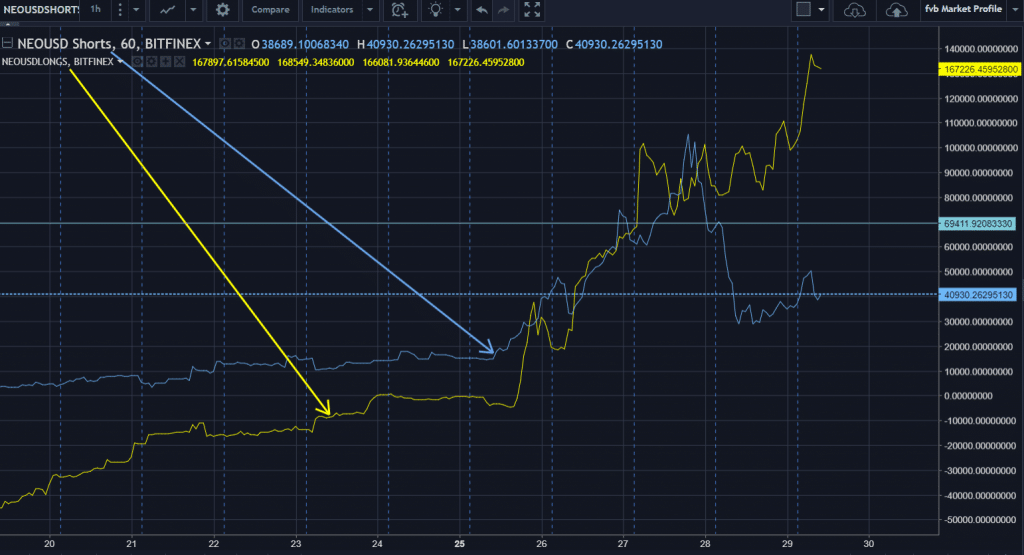
Task: Click the yellow 167226 price label
Action: click(x=980, y=69)
